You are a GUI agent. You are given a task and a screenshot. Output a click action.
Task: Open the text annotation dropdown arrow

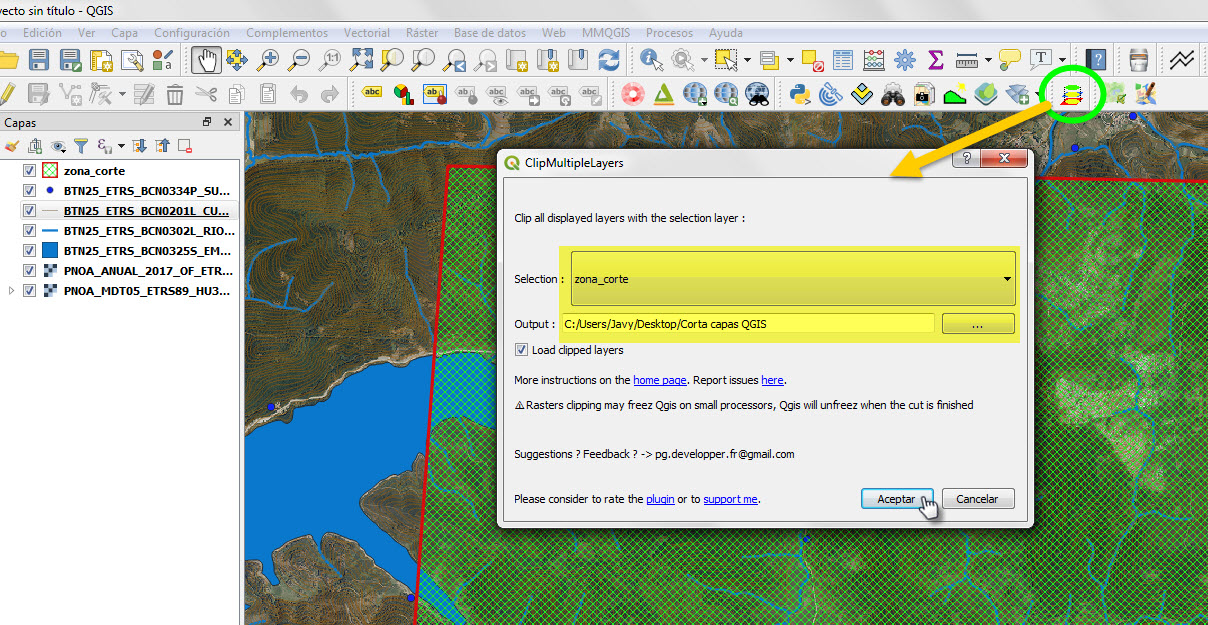[1061, 60]
